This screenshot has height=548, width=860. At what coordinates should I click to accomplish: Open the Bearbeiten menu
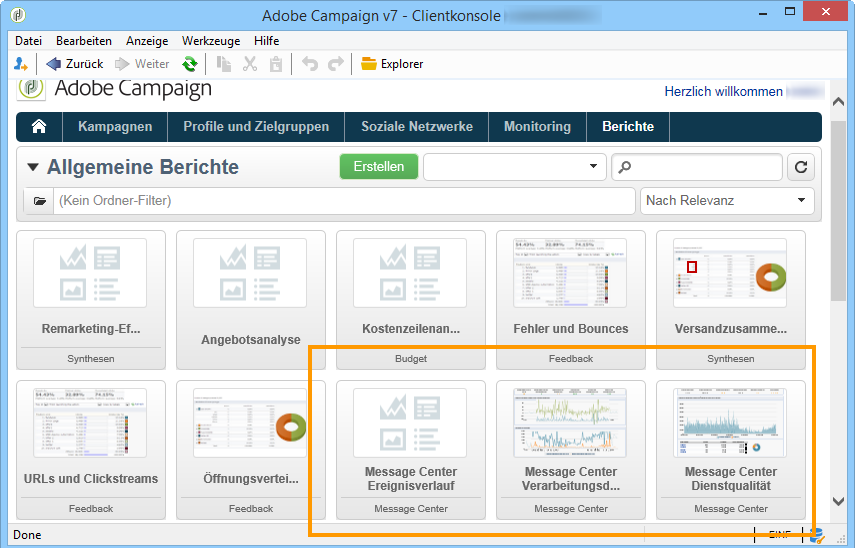(x=84, y=41)
